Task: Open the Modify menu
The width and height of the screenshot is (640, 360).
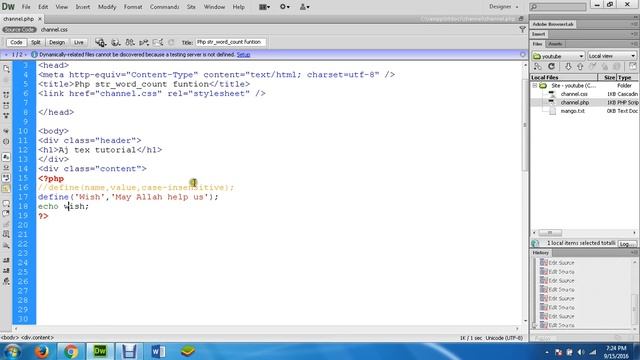Action: pos(107,7)
